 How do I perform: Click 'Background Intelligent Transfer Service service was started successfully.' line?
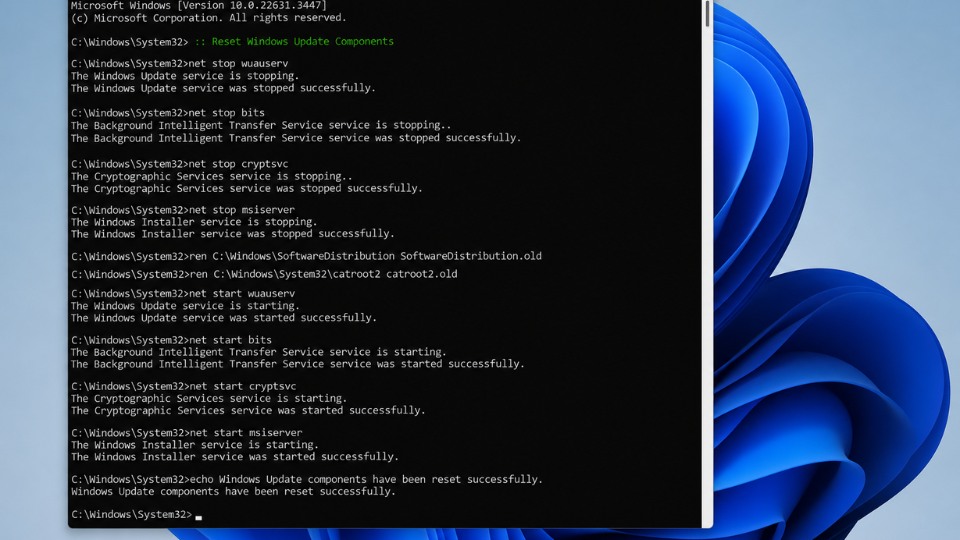tap(298, 364)
